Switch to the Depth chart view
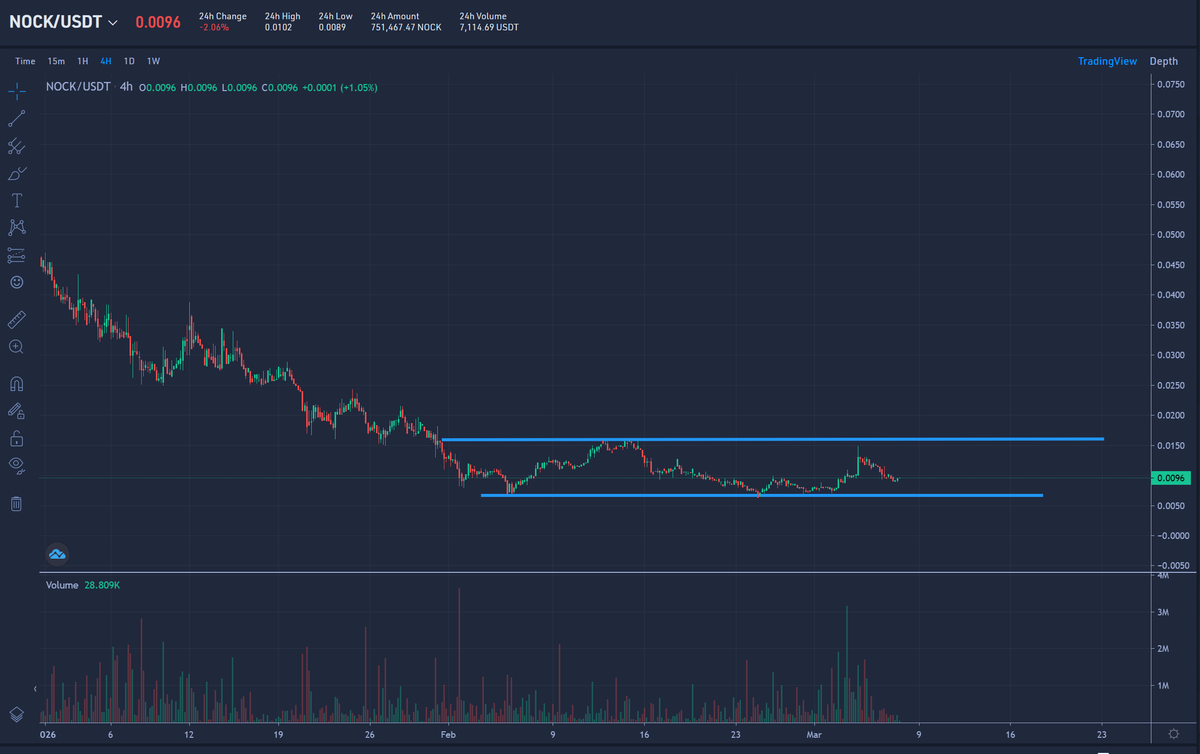Image resolution: width=1200 pixels, height=754 pixels. click(1164, 61)
